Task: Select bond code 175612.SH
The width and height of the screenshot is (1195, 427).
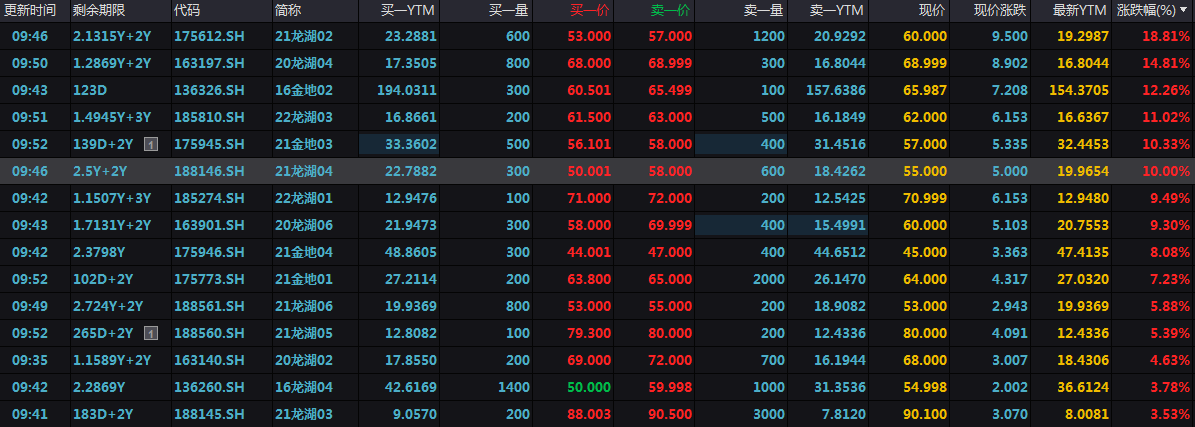Action: [x=210, y=36]
